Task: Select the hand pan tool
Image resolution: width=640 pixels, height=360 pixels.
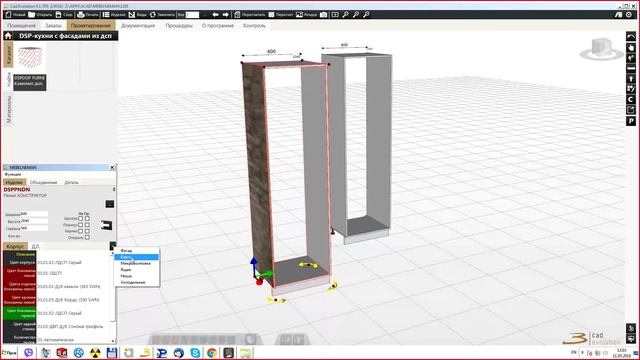Action: [x=631, y=47]
